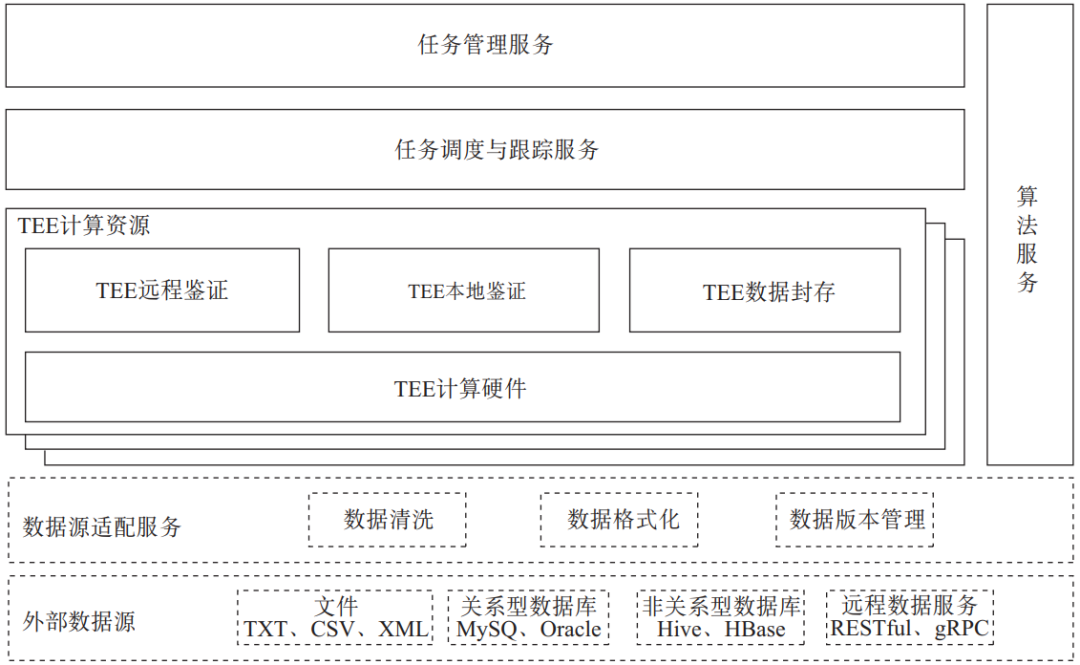Select the 任务调度与跟踪服务 block
This screenshot has width=1080, height=665.
click(x=485, y=150)
